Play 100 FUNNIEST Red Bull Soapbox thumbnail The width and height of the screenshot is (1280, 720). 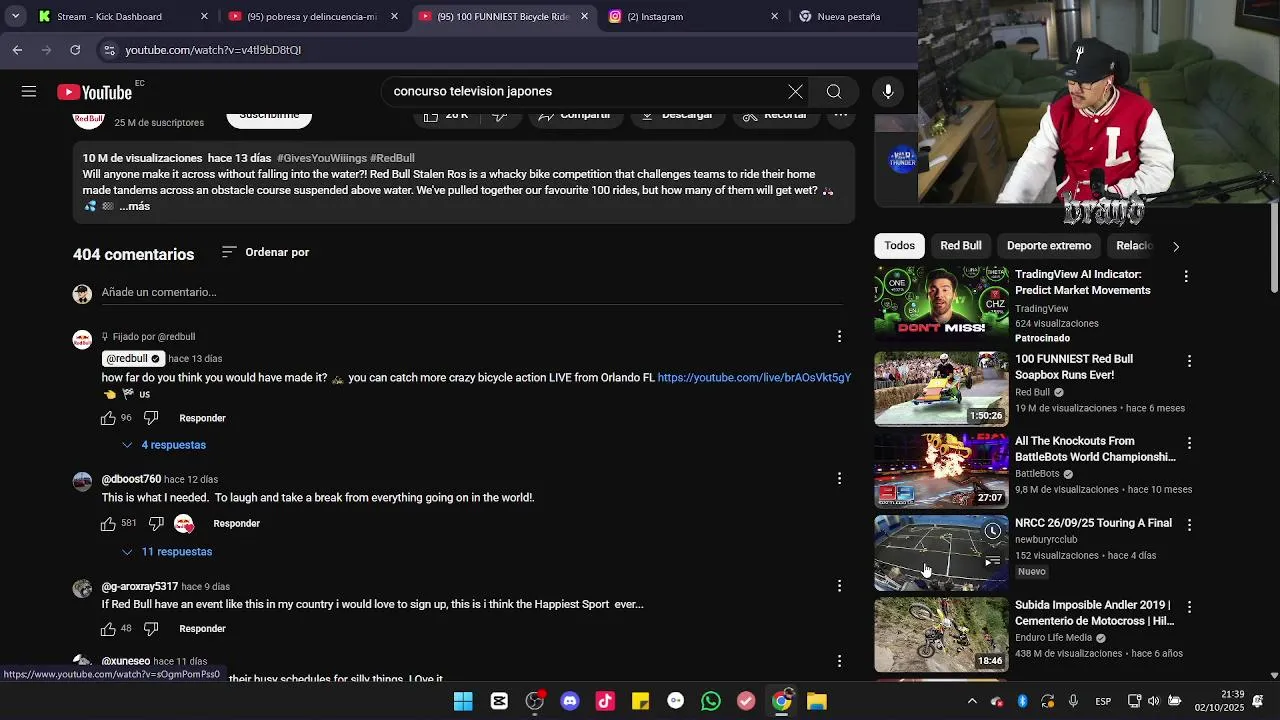(942, 389)
